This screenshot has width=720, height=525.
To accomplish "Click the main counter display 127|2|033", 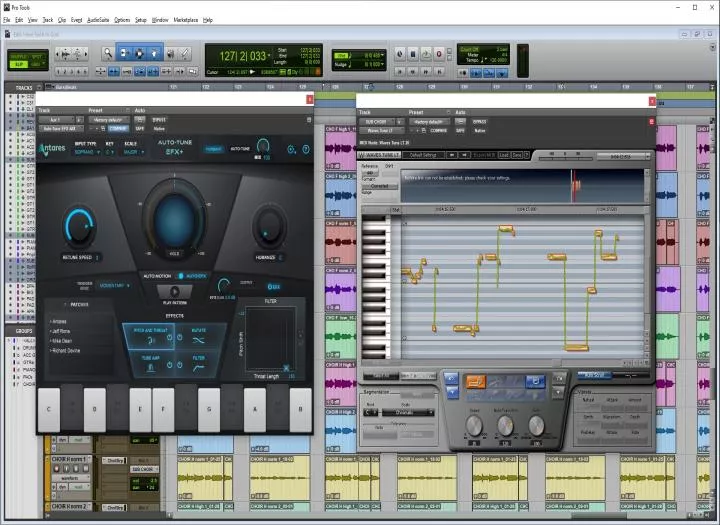I will pos(242,56).
